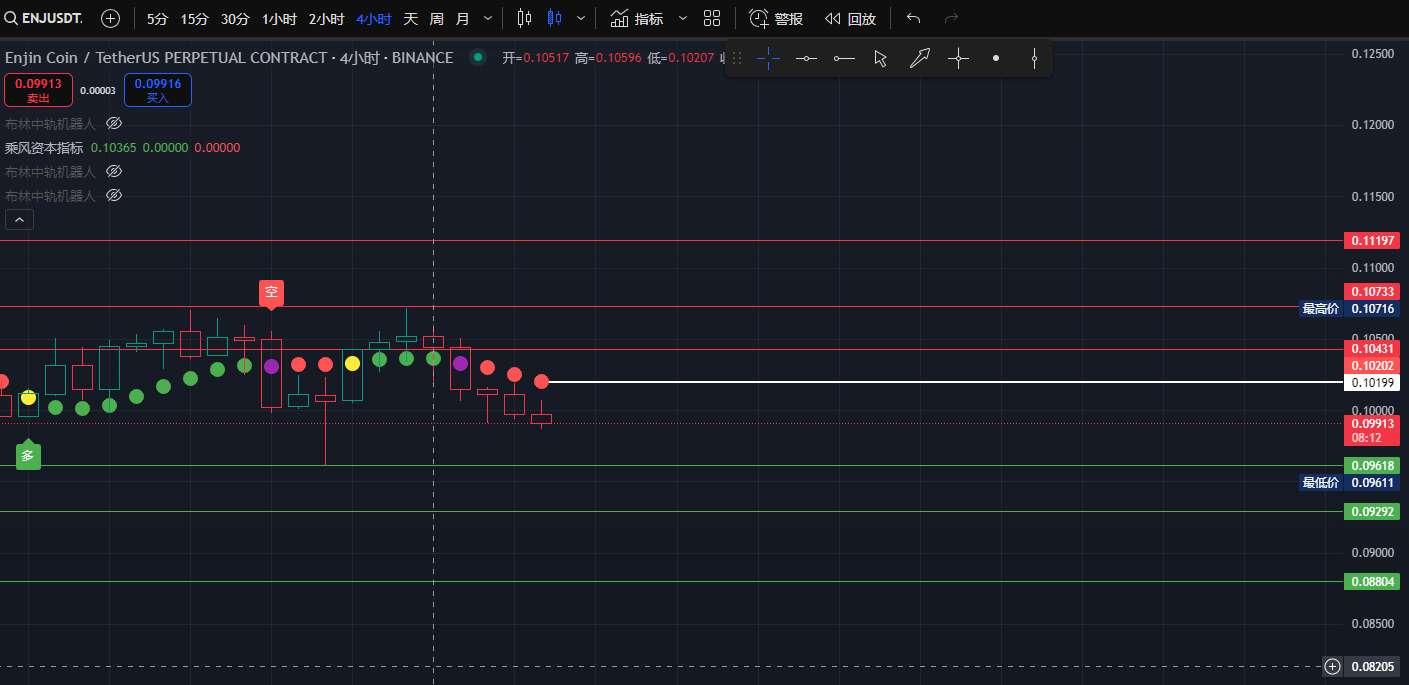Click the 0.10431 red price label
The image size is (1409, 685).
tap(1372, 349)
